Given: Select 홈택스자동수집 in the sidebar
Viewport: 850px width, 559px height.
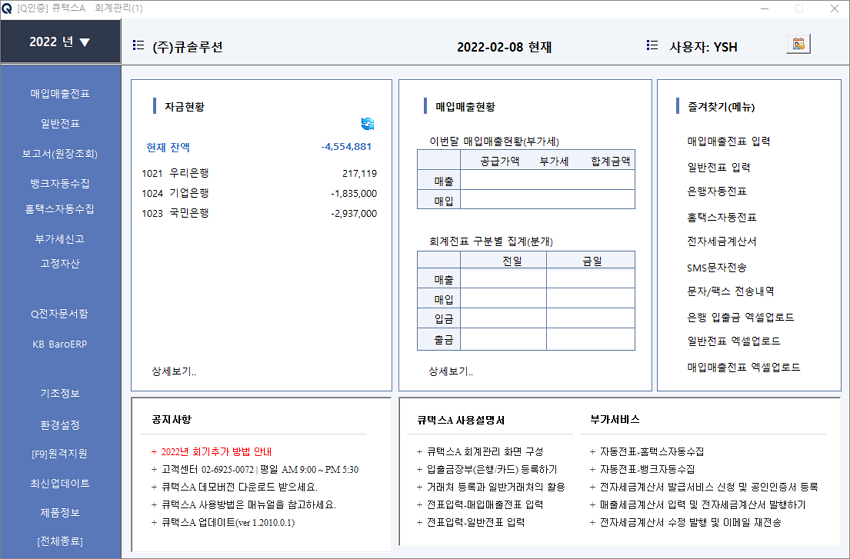Looking at the screenshot, I should 60,209.
